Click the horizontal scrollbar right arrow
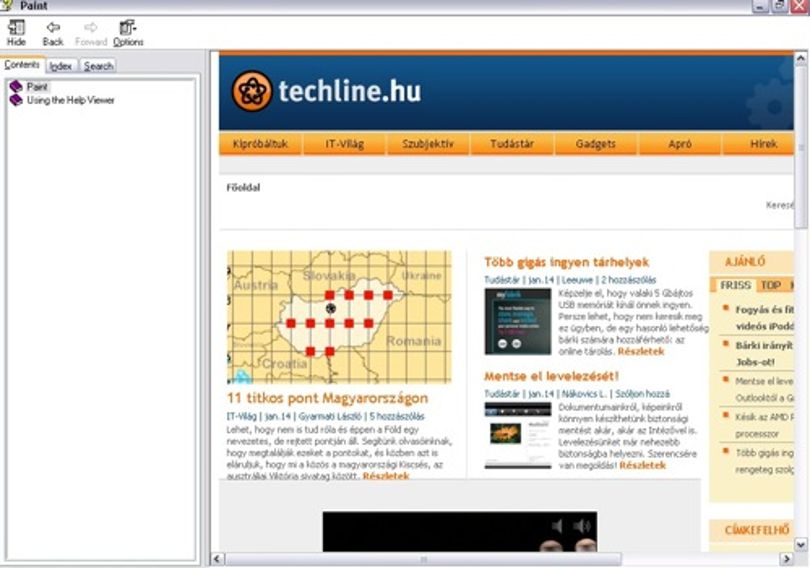The height and width of the screenshot is (568, 810). pyautogui.click(x=786, y=559)
